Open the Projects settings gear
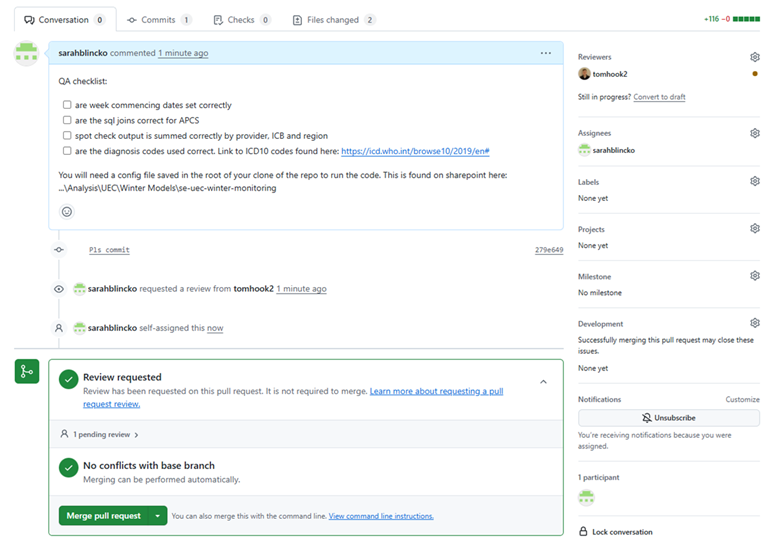 (755, 229)
